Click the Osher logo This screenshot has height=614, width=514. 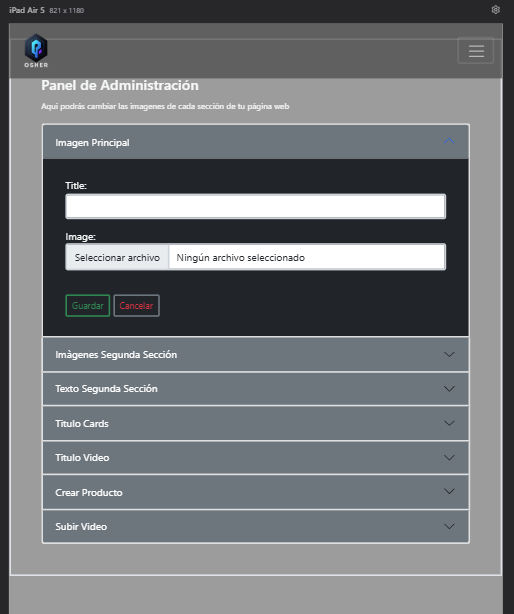click(36, 51)
